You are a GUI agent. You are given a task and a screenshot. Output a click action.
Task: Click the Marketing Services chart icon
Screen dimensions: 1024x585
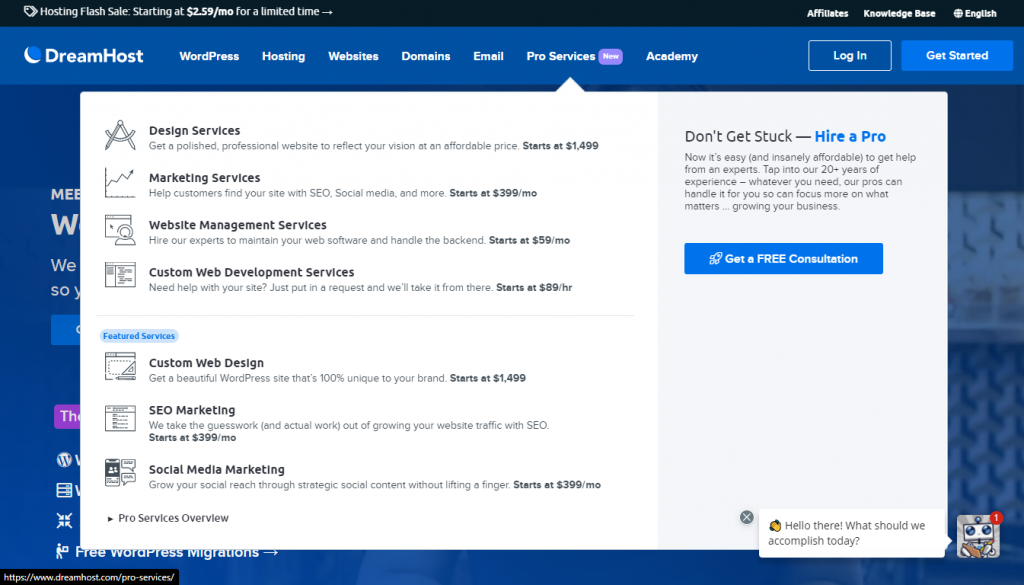click(x=120, y=183)
